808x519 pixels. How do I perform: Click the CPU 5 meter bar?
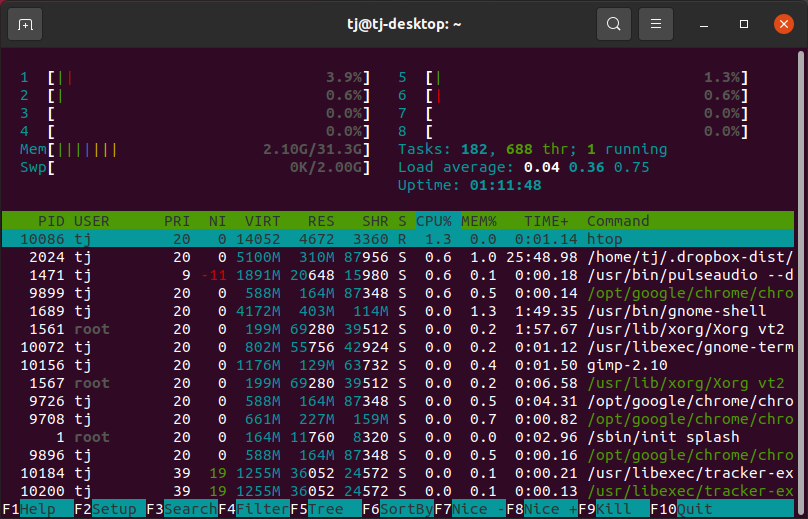[573, 78]
